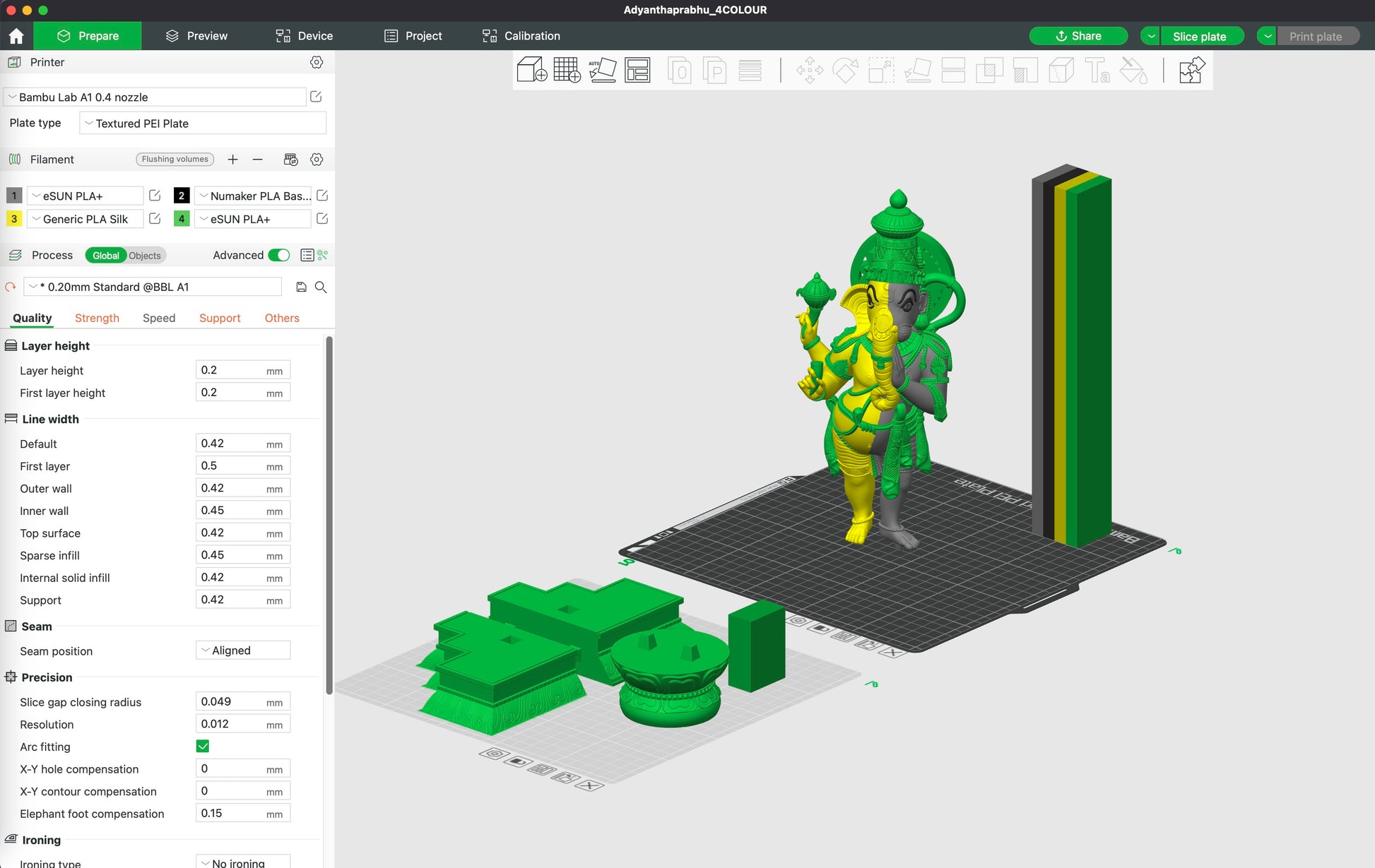Save the process preset
The width and height of the screenshot is (1375, 868).
tap(301, 287)
